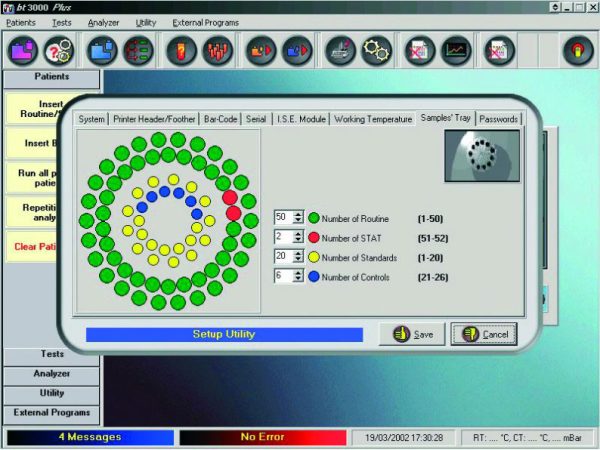The image size is (600, 450).
Task: Expand the External Programs sidebar section
Action: pos(52,414)
